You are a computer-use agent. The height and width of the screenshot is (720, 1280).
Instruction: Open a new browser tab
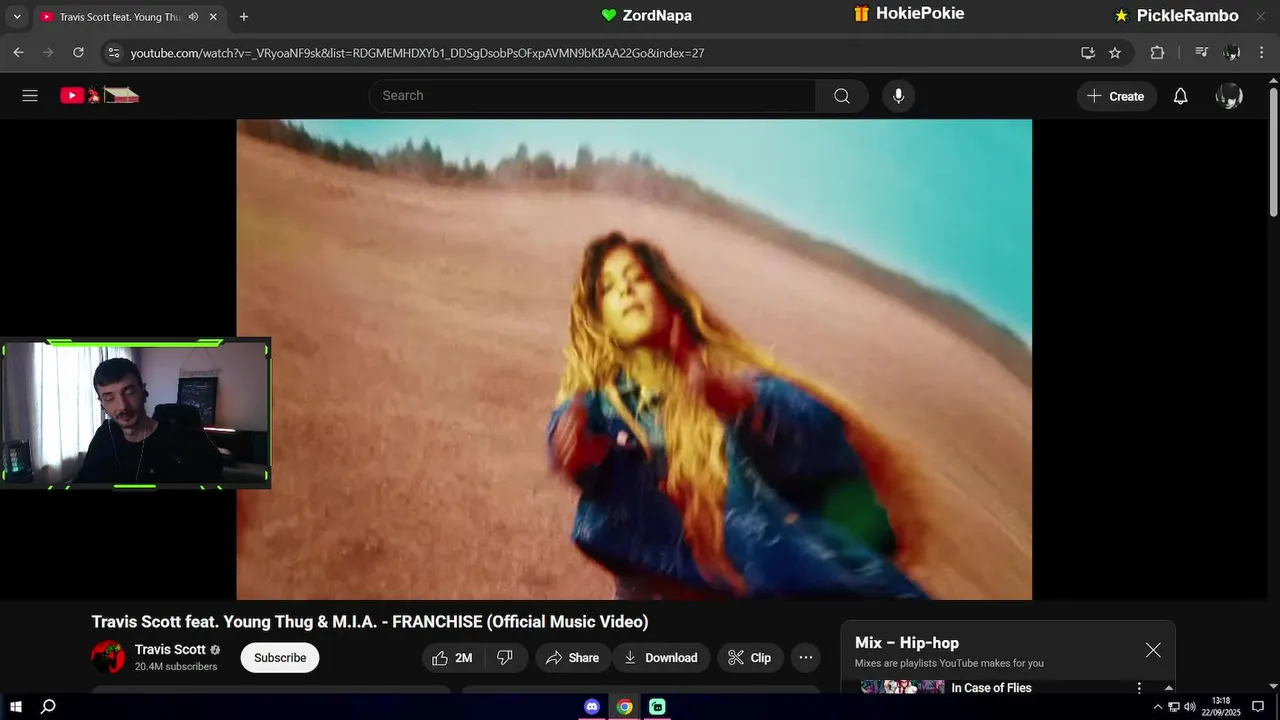(x=243, y=17)
